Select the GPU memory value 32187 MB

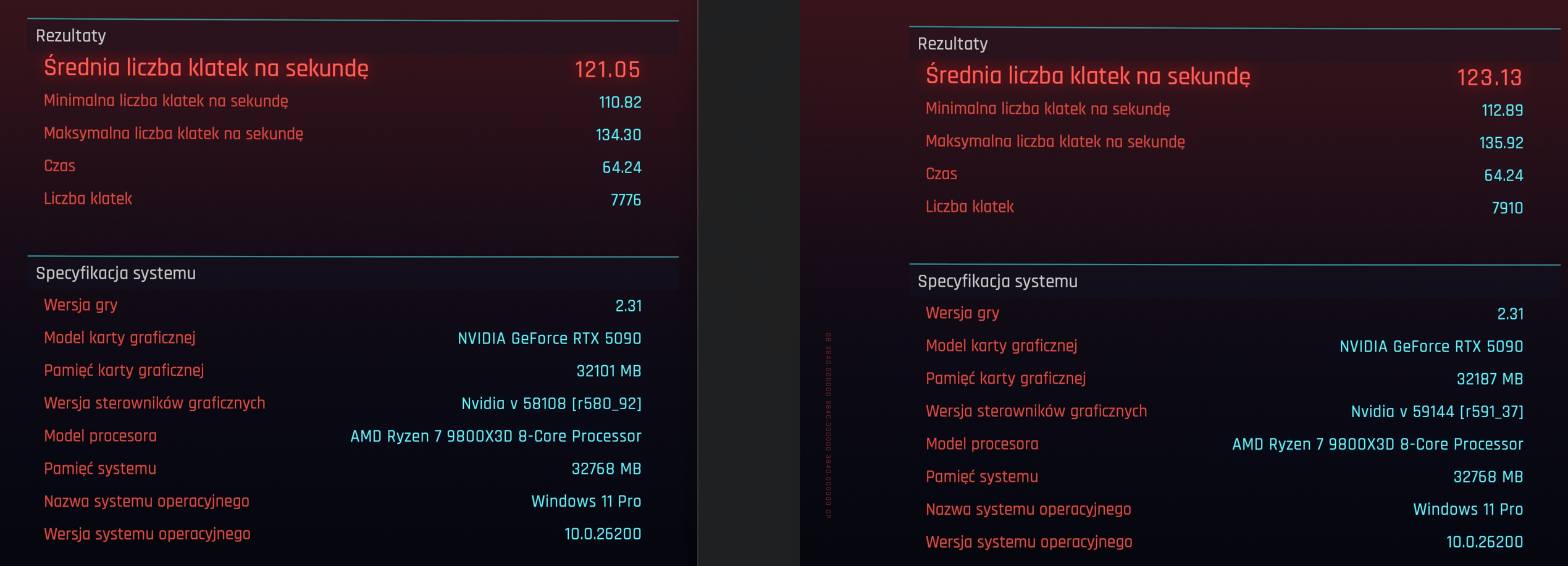(x=1490, y=379)
